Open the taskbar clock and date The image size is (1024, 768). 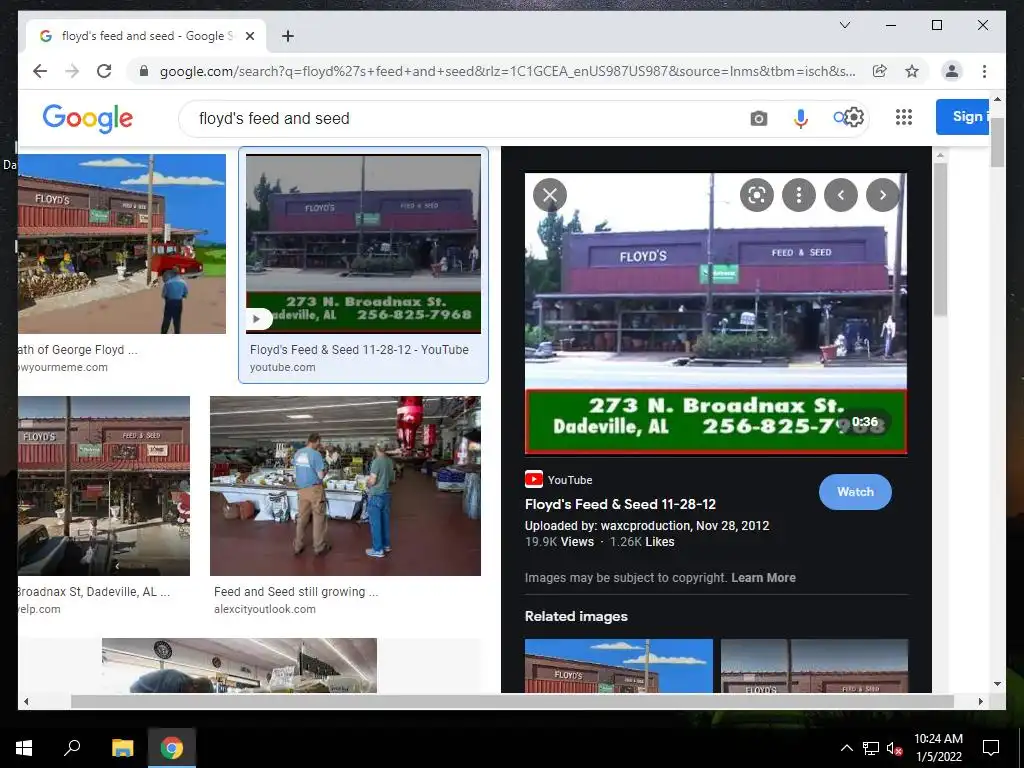(938, 748)
